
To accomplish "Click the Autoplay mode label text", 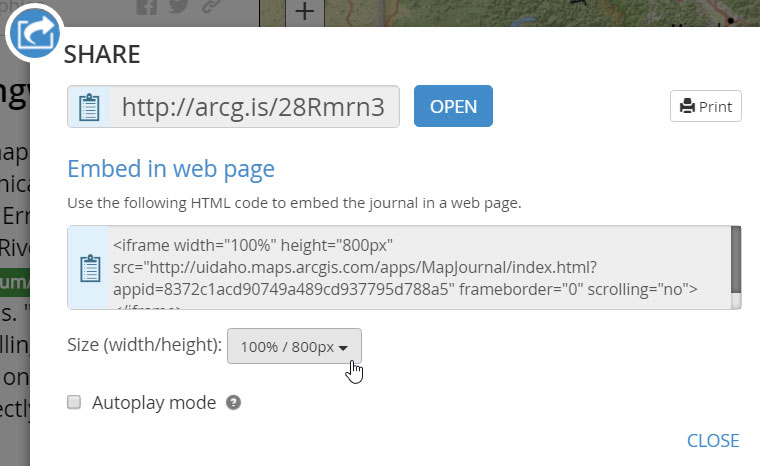I will point(154,403).
